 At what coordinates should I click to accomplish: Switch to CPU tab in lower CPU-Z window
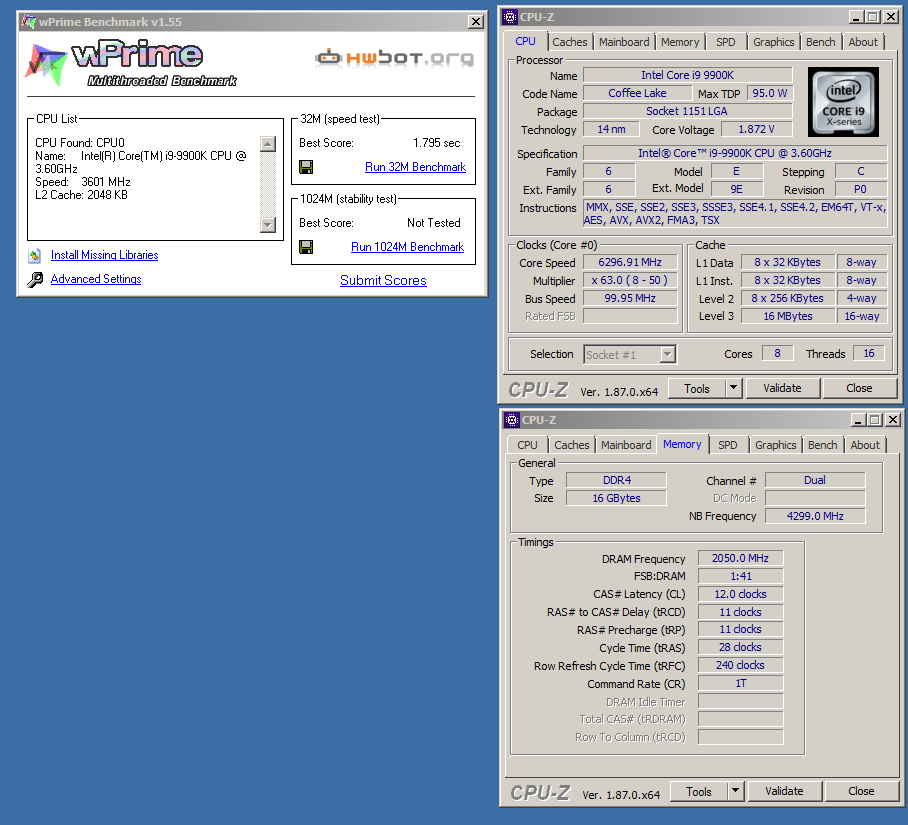pos(527,445)
